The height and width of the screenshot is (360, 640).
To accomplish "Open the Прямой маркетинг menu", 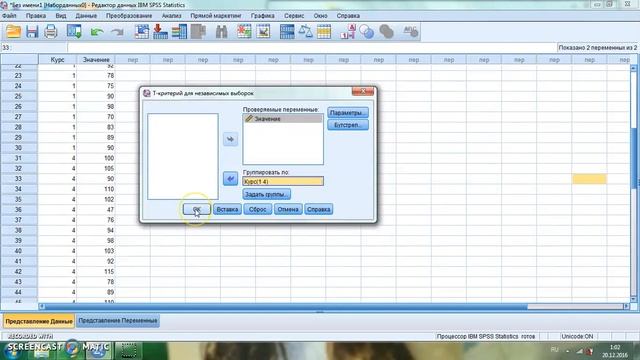I will click(x=216, y=16).
